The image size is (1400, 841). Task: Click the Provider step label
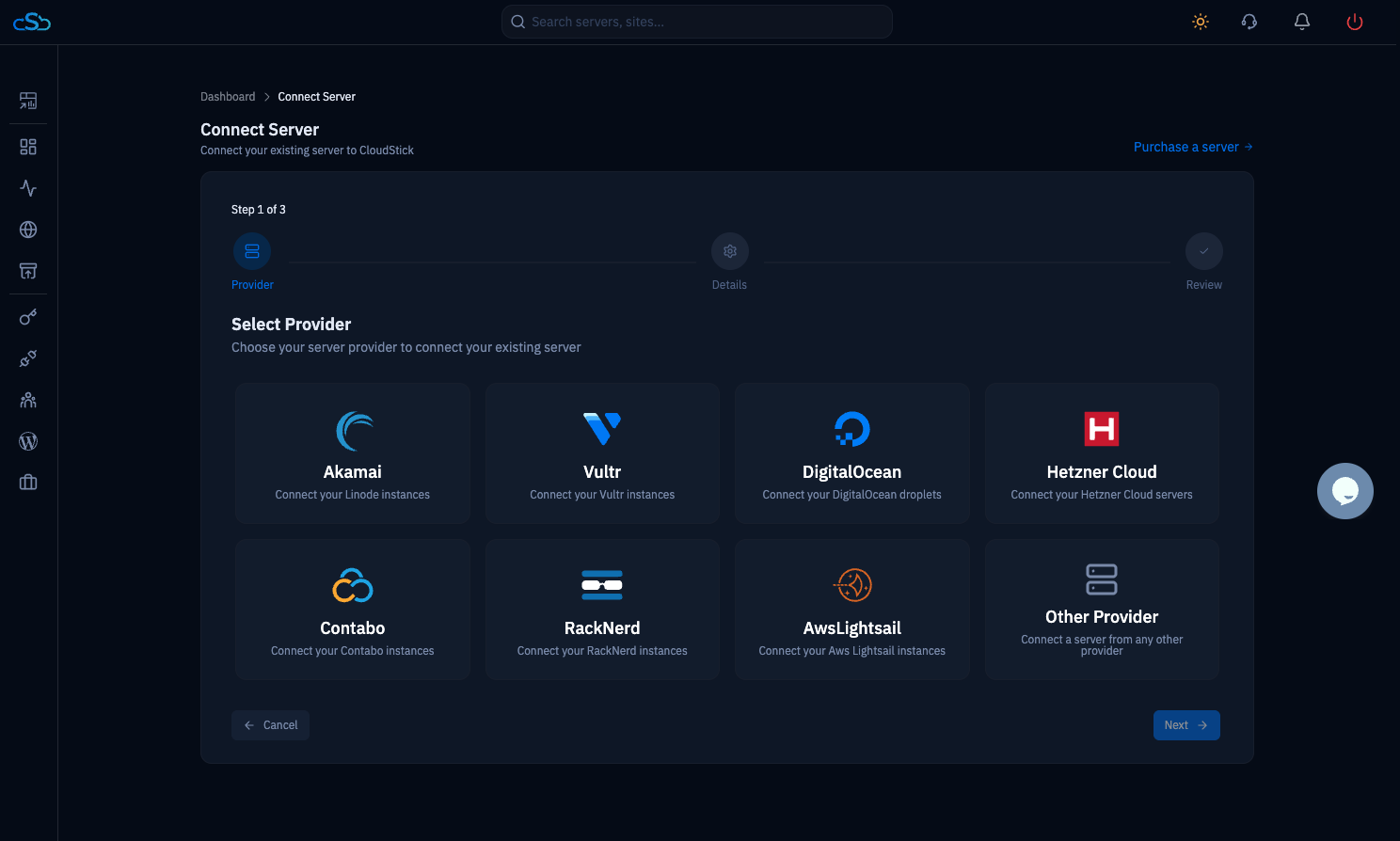[252, 285]
